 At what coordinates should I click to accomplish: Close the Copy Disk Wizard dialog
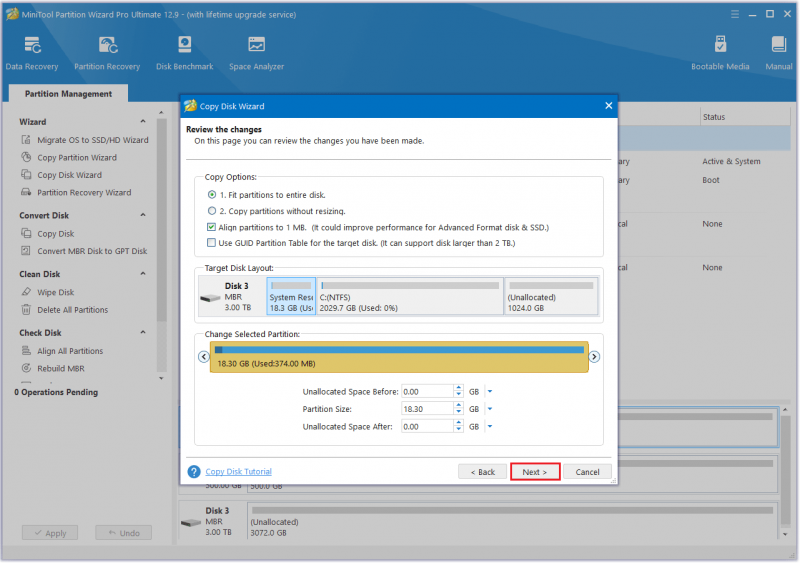[x=608, y=106]
